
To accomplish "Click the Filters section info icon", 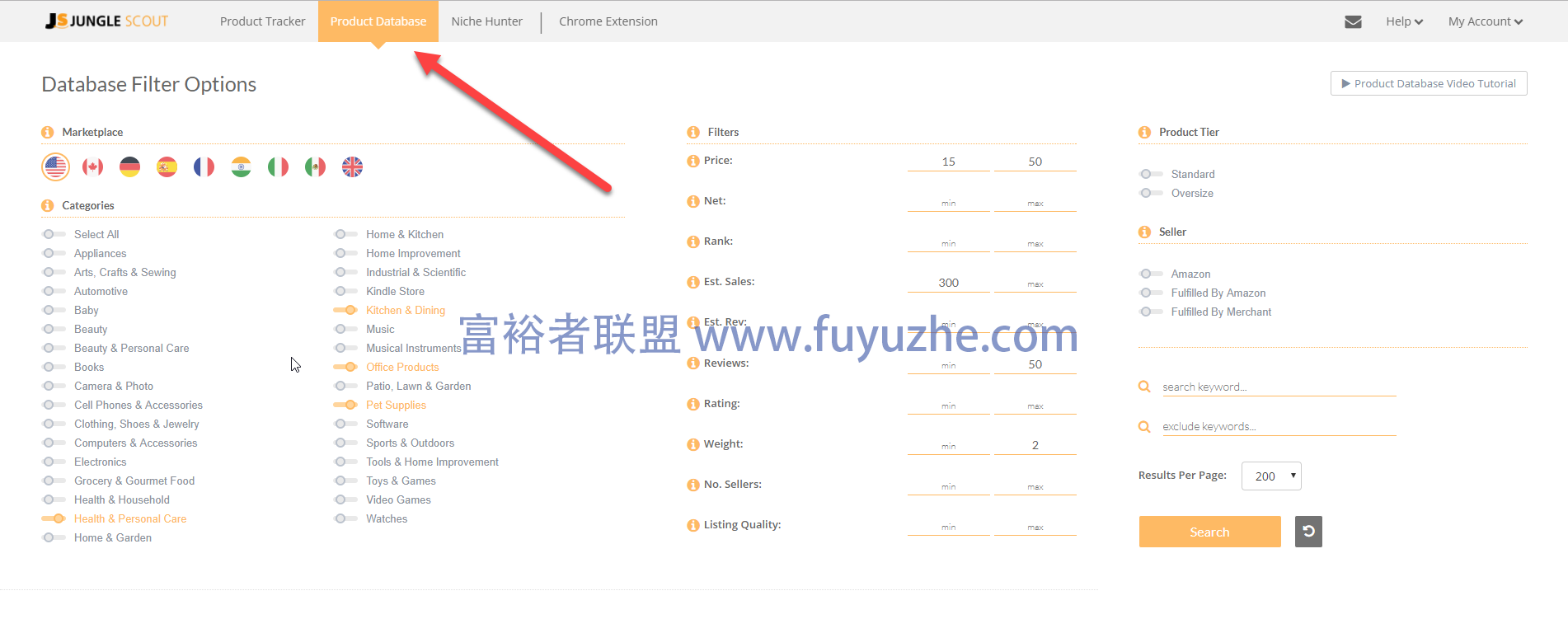I will 693,132.
